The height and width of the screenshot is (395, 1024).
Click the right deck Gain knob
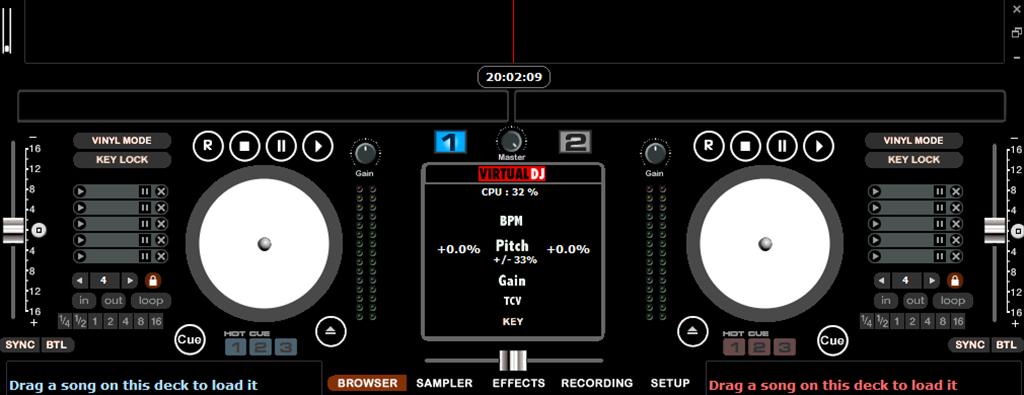654,155
